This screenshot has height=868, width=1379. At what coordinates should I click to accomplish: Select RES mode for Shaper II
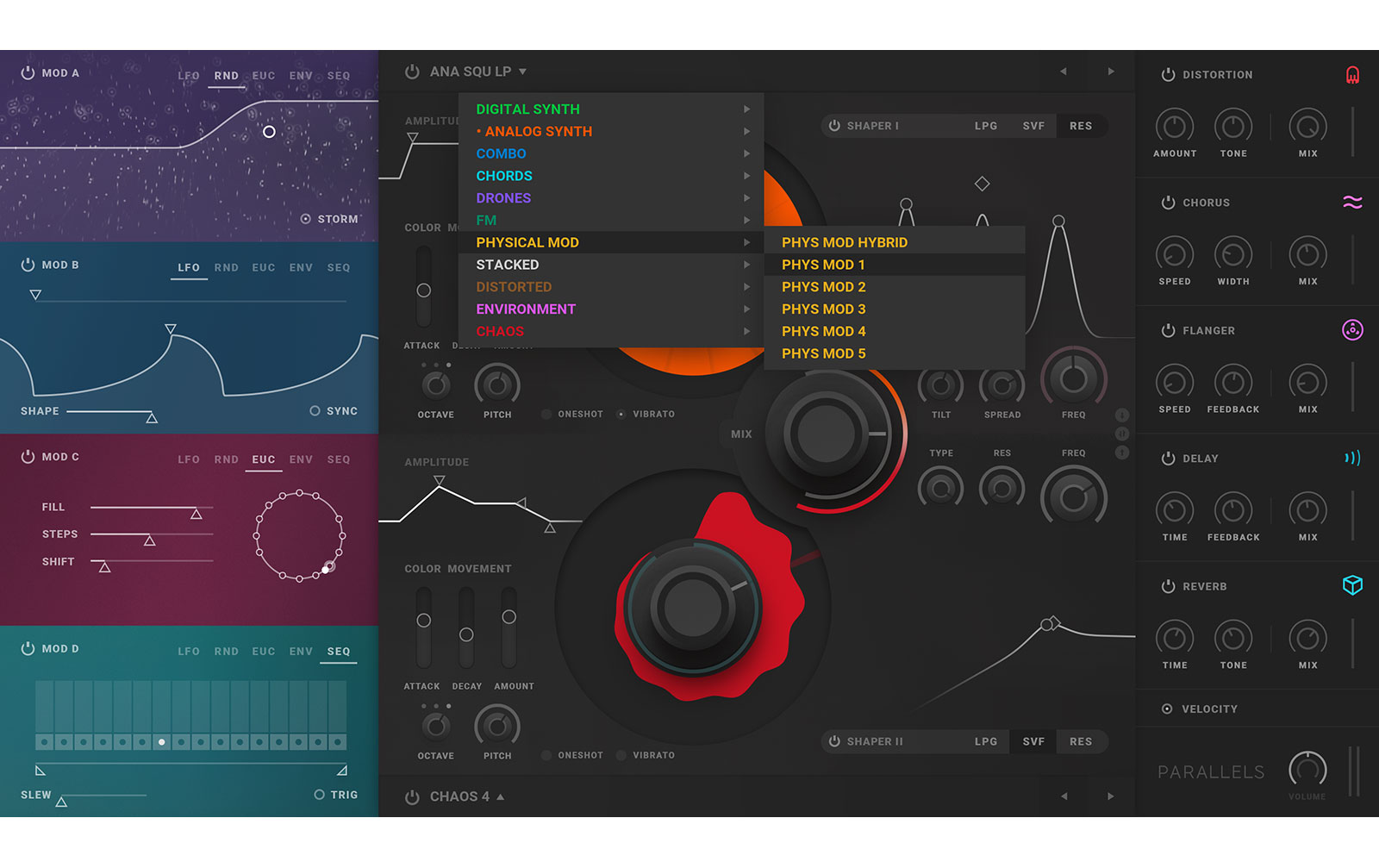[x=1081, y=741]
